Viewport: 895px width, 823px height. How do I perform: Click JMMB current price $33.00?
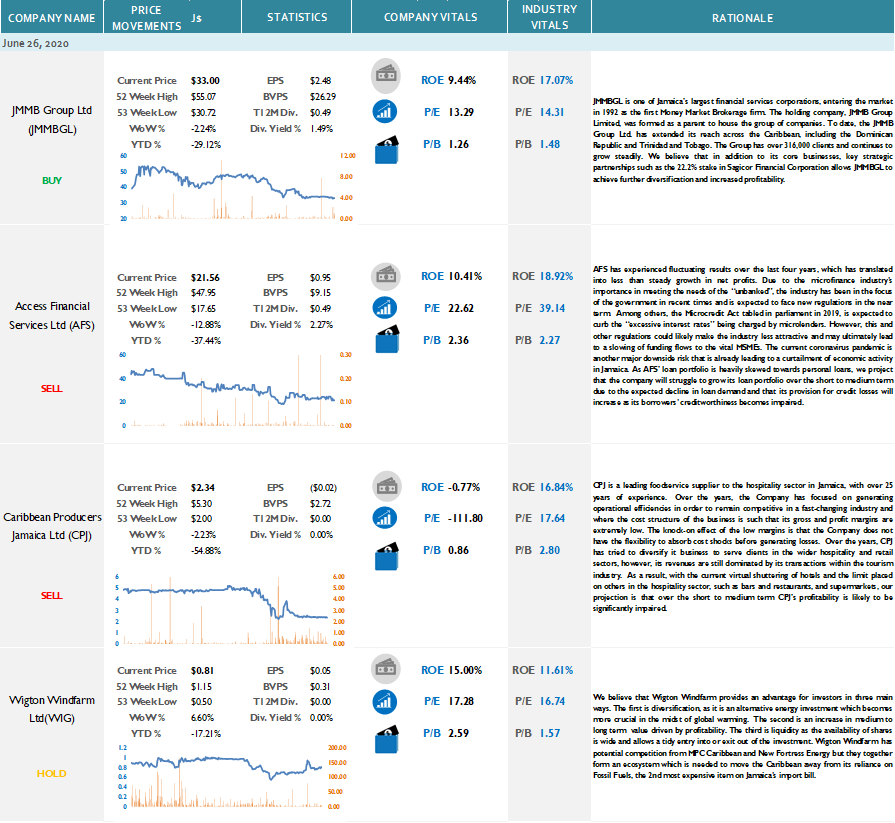(205, 81)
